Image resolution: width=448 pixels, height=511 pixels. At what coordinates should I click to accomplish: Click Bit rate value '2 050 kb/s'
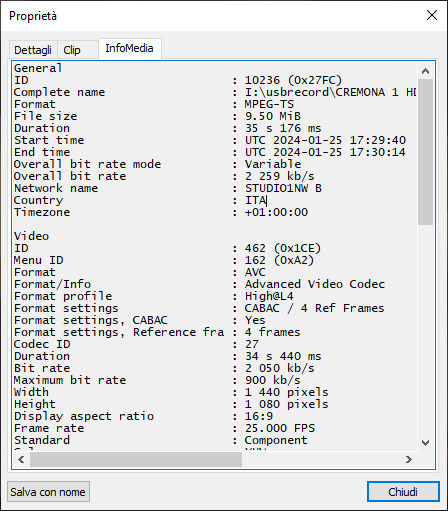tap(280, 368)
